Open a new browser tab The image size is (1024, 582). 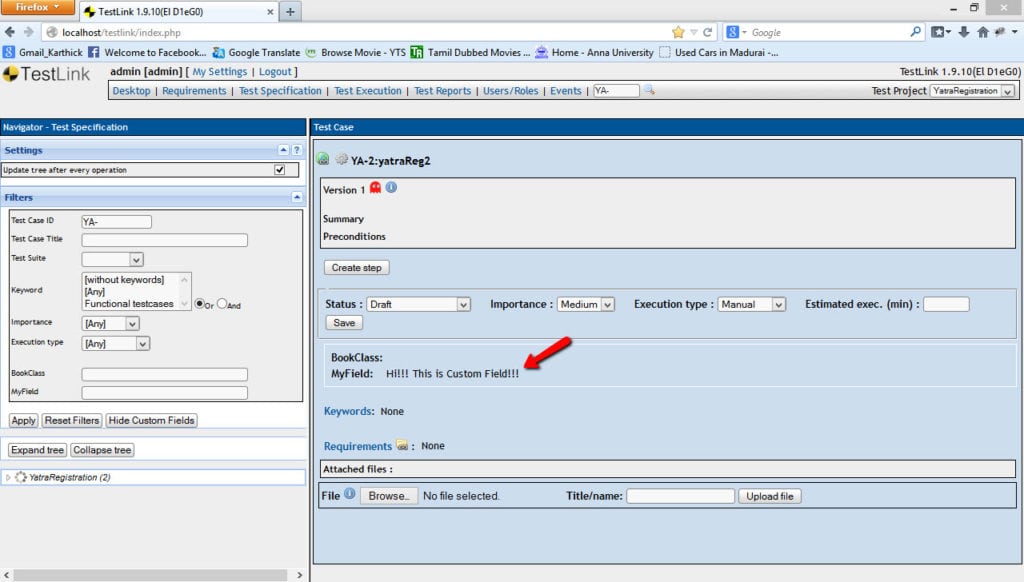(x=290, y=11)
